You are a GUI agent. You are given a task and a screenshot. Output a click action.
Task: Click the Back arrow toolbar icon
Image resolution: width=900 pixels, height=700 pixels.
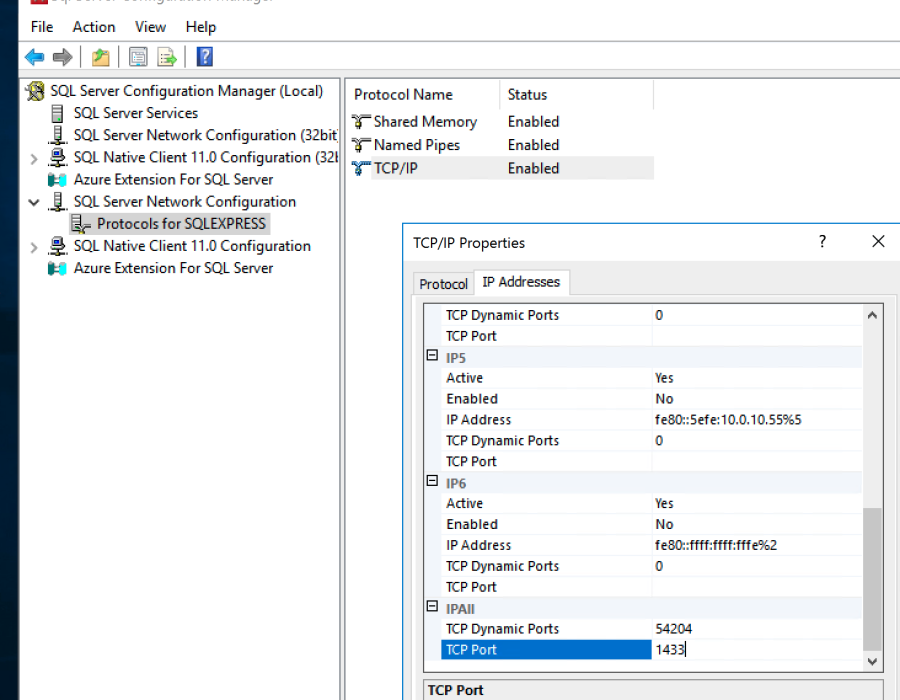click(34, 57)
